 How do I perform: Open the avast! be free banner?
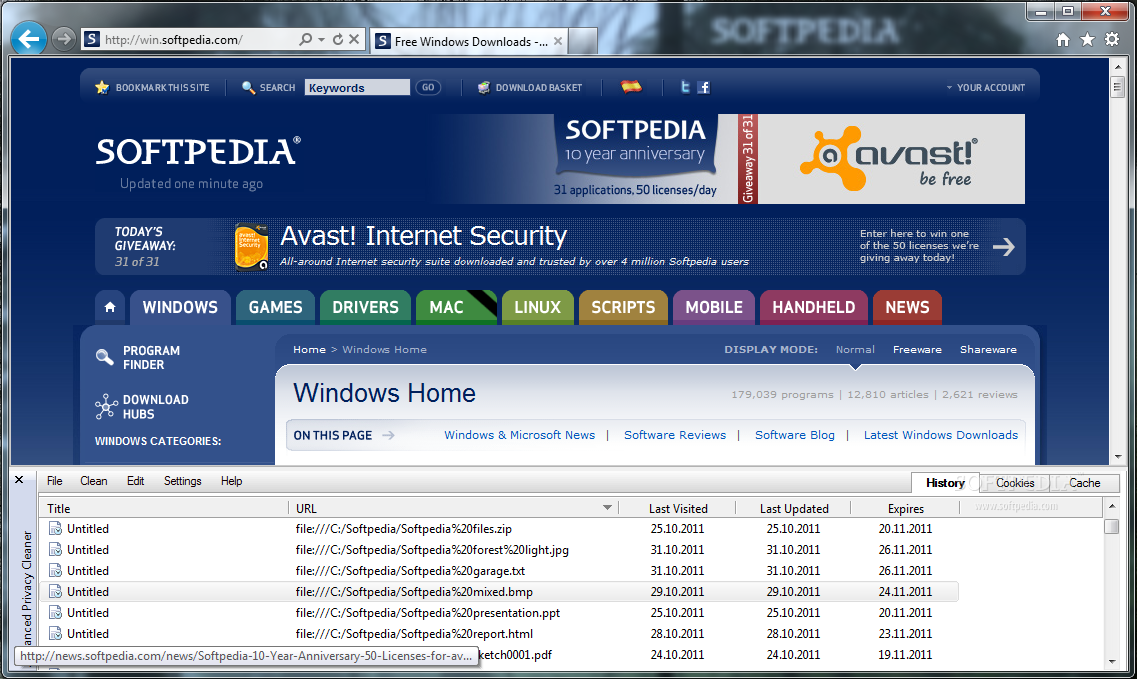coord(891,158)
